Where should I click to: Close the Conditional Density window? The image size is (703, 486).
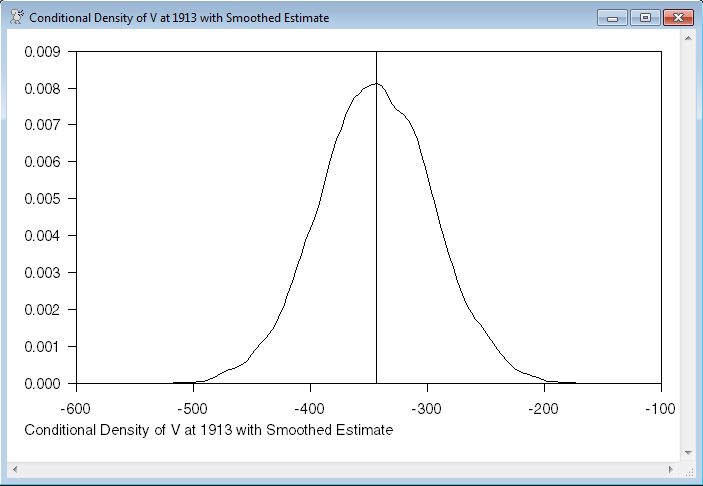[x=677, y=18]
